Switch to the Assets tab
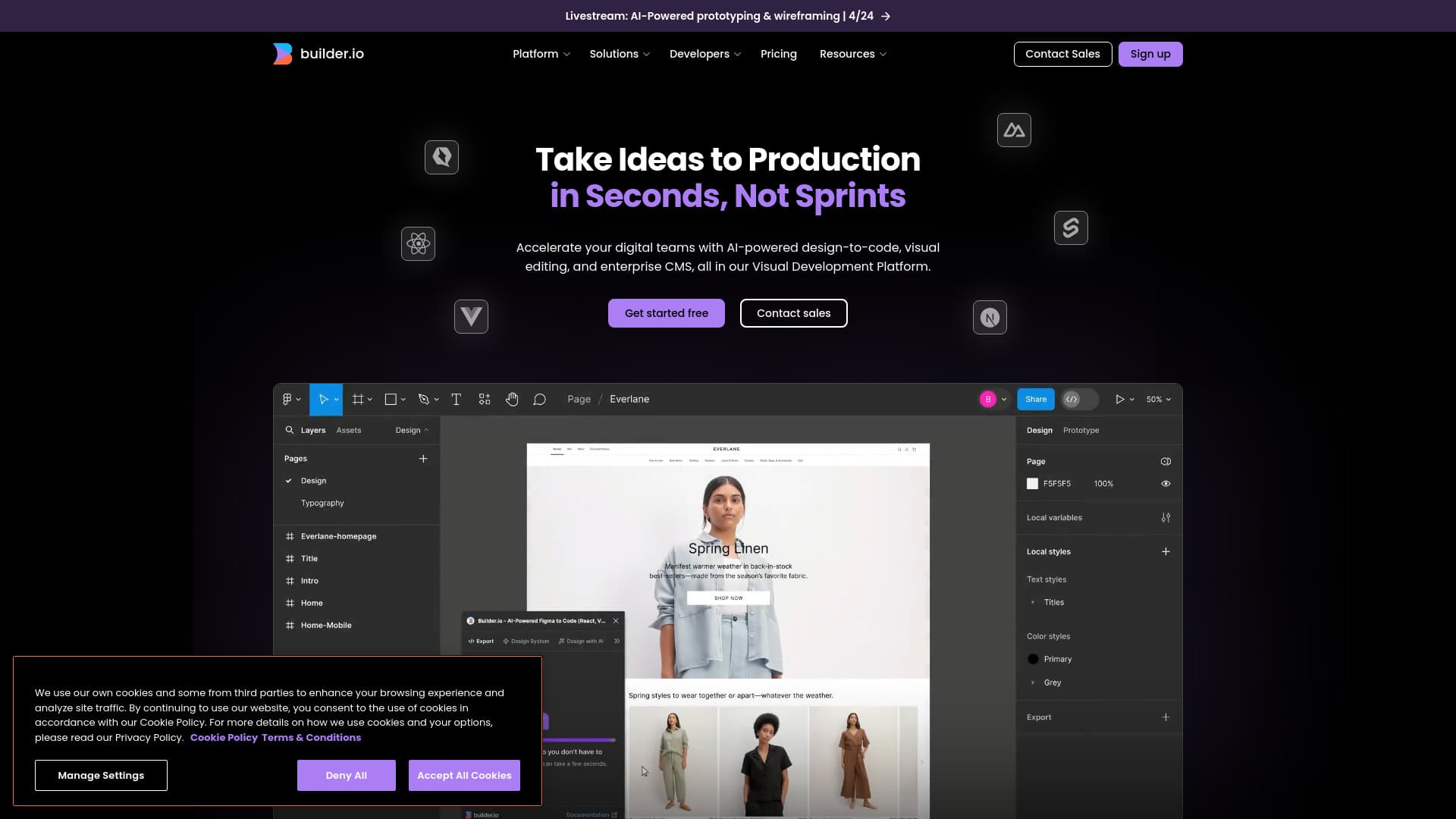1456x819 pixels. tap(349, 430)
